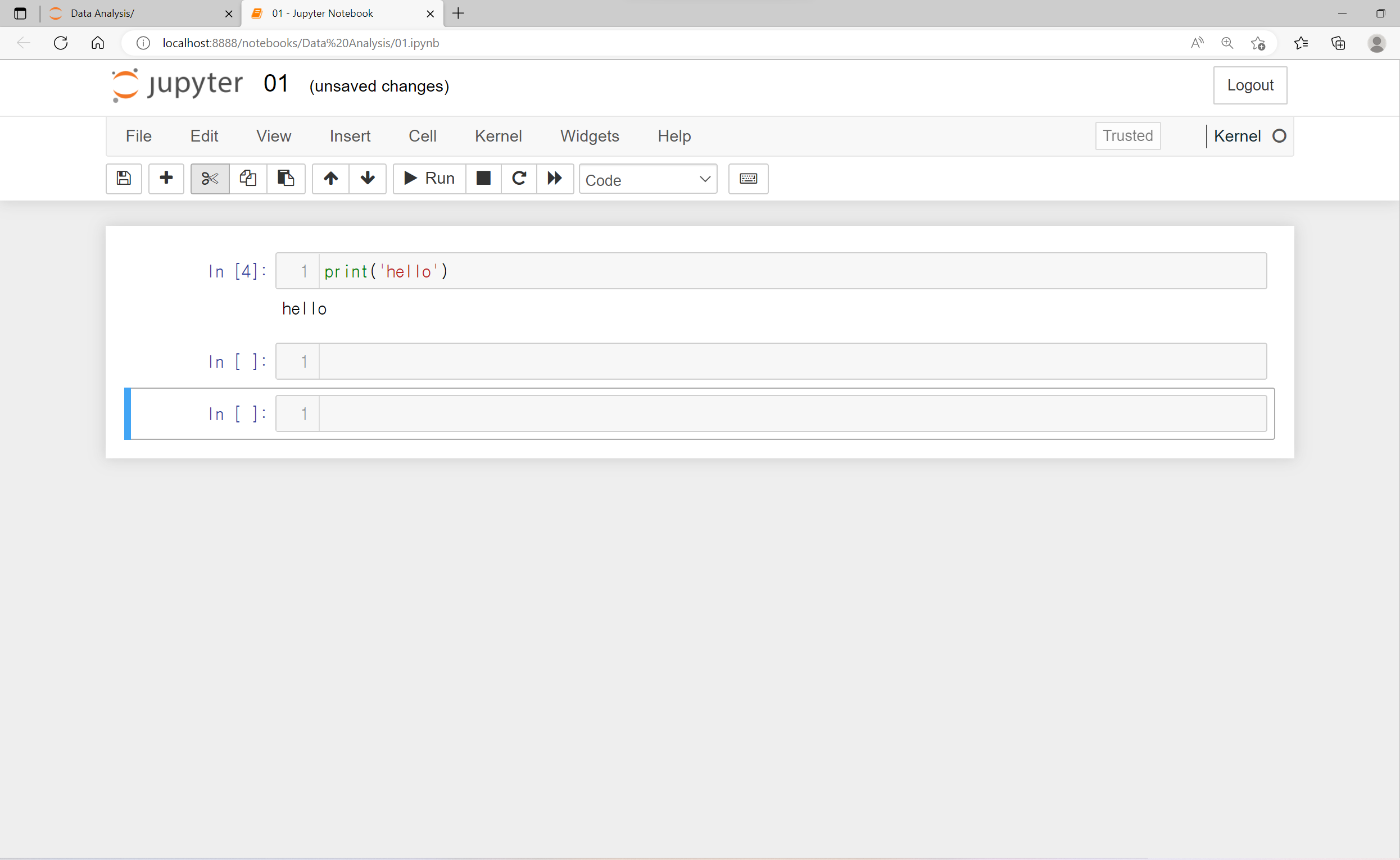This screenshot has width=1400, height=860.
Task: Open the Cell menu
Action: (x=422, y=136)
